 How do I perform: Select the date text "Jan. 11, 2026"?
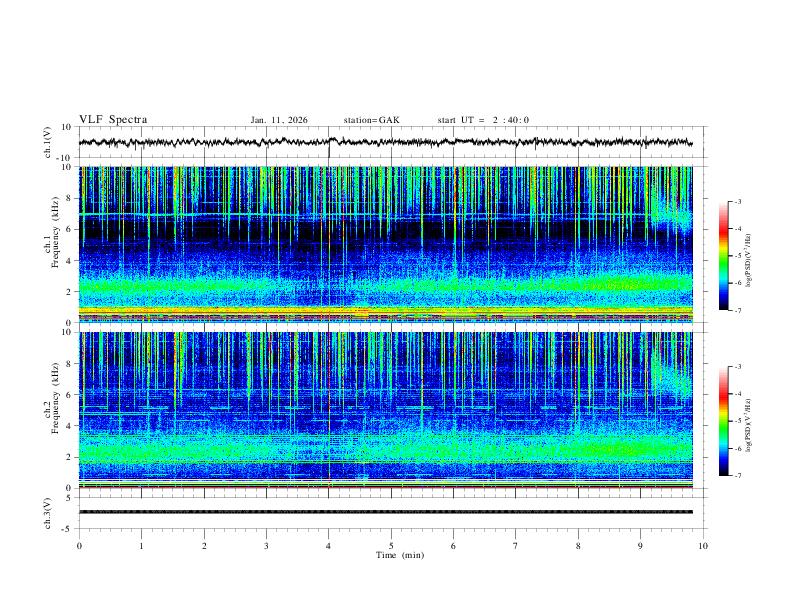pyautogui.click(x=279, y=120)
